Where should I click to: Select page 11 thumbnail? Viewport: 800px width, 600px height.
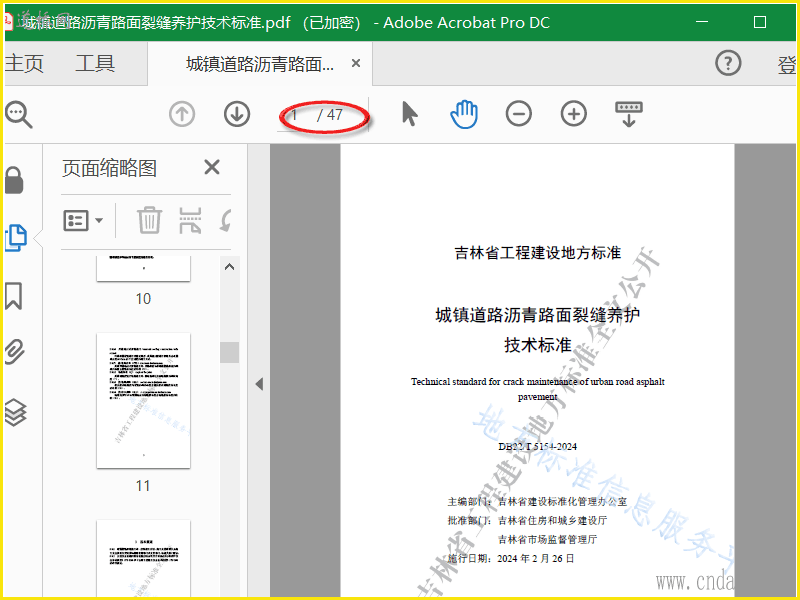coord(143,401)
